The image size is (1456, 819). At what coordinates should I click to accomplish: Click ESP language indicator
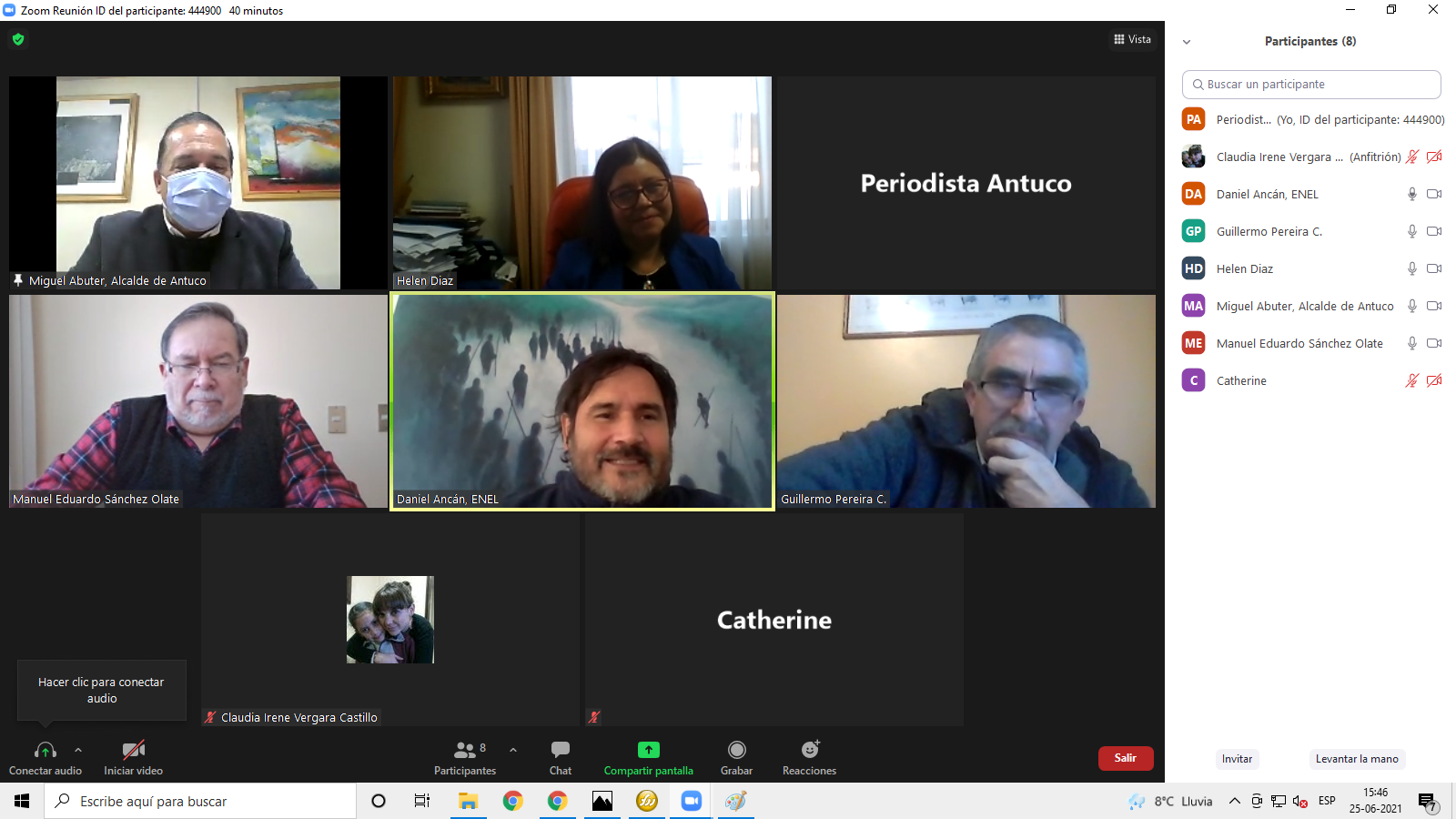point(1327,801)
